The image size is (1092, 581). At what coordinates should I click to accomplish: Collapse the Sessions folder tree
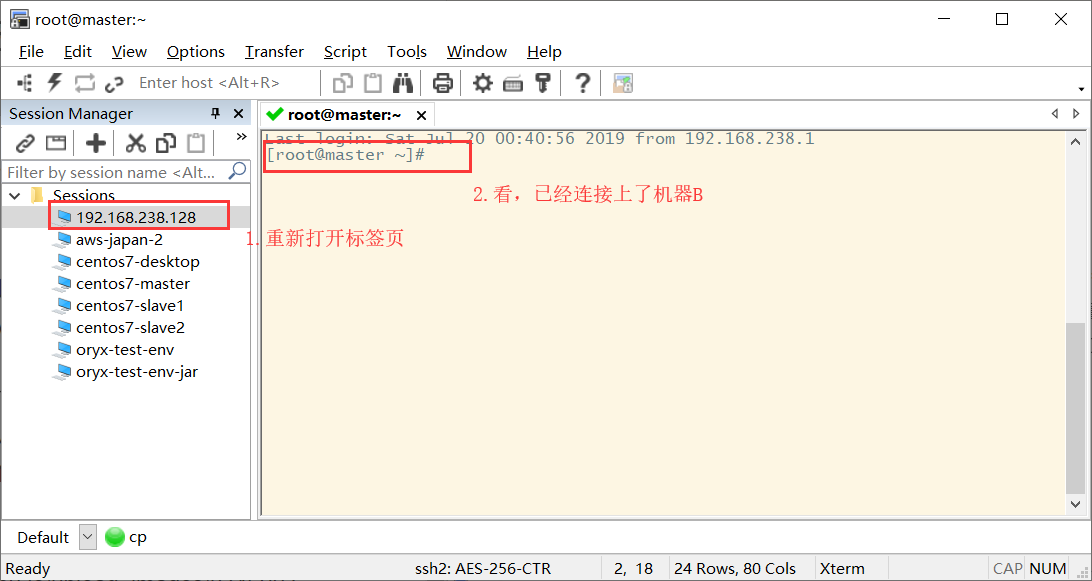tap(15, 196)
